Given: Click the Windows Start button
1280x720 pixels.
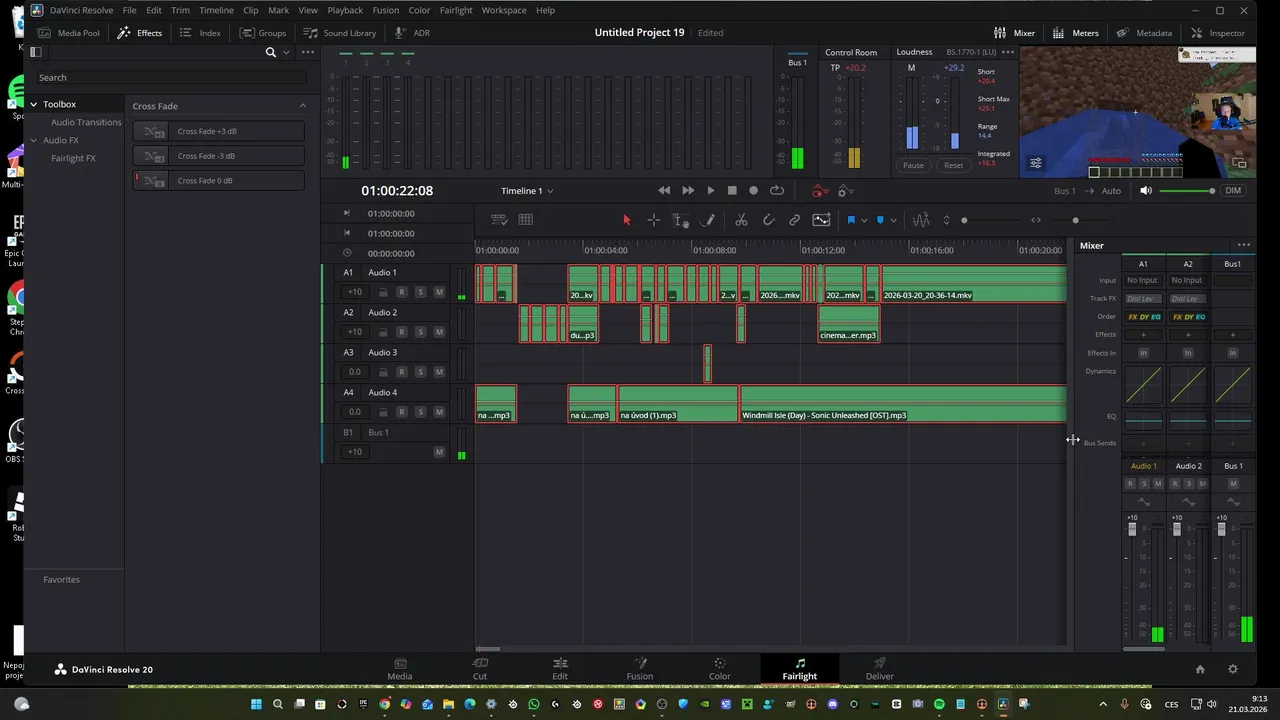Looking at the screenshot, I should [256, 704].
